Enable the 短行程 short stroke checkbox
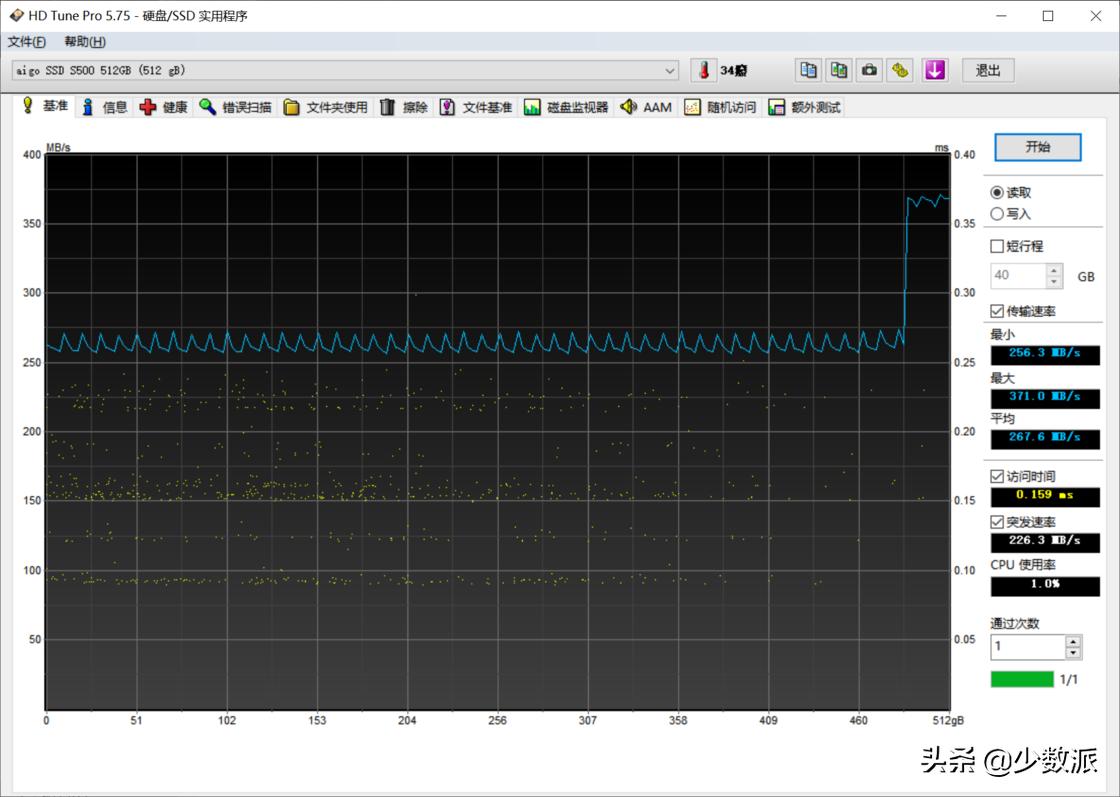The width and height of the screenshot is (1120, 797). click(997, 246)
